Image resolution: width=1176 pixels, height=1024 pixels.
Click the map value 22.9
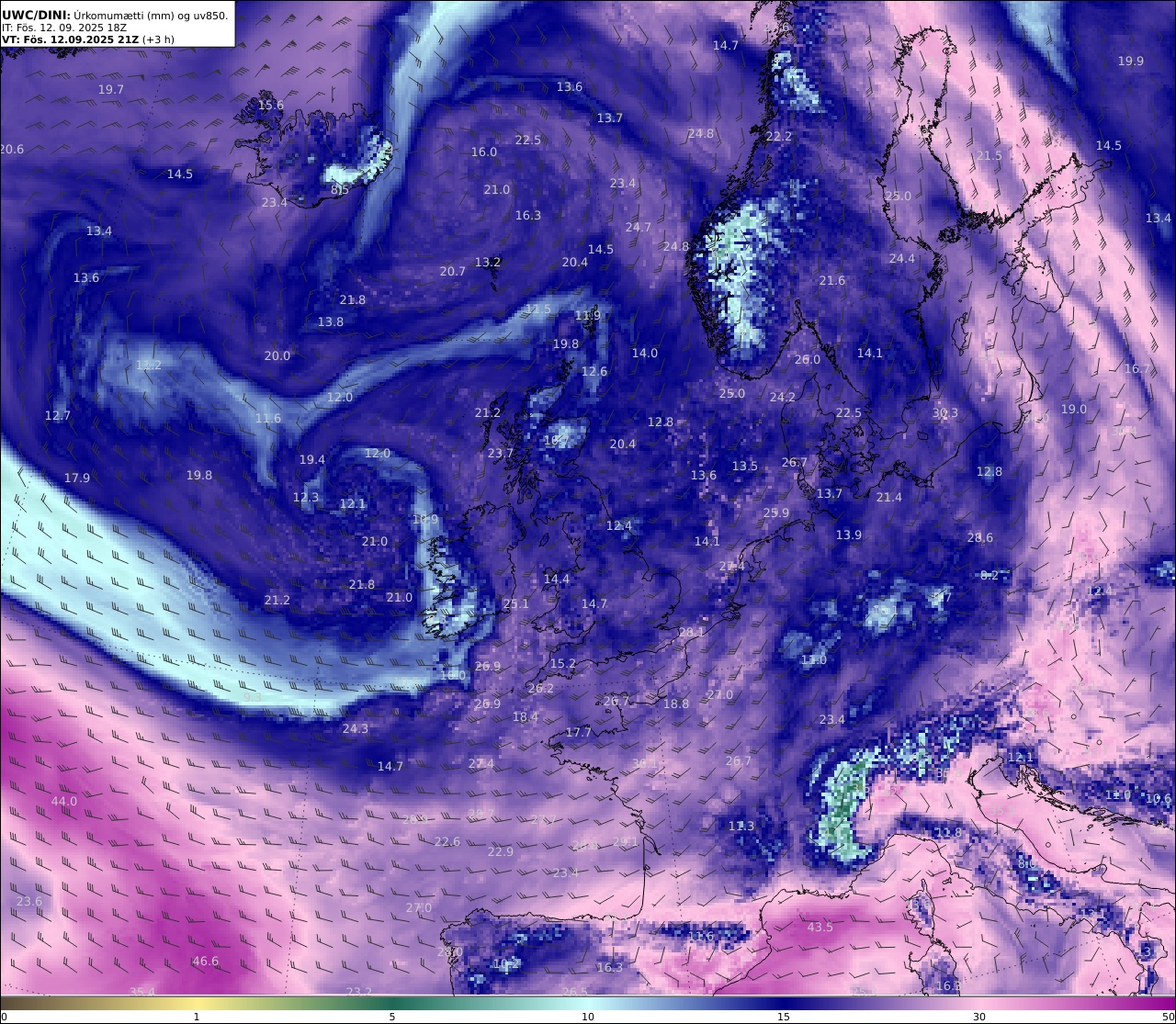[x=501, y=852]
